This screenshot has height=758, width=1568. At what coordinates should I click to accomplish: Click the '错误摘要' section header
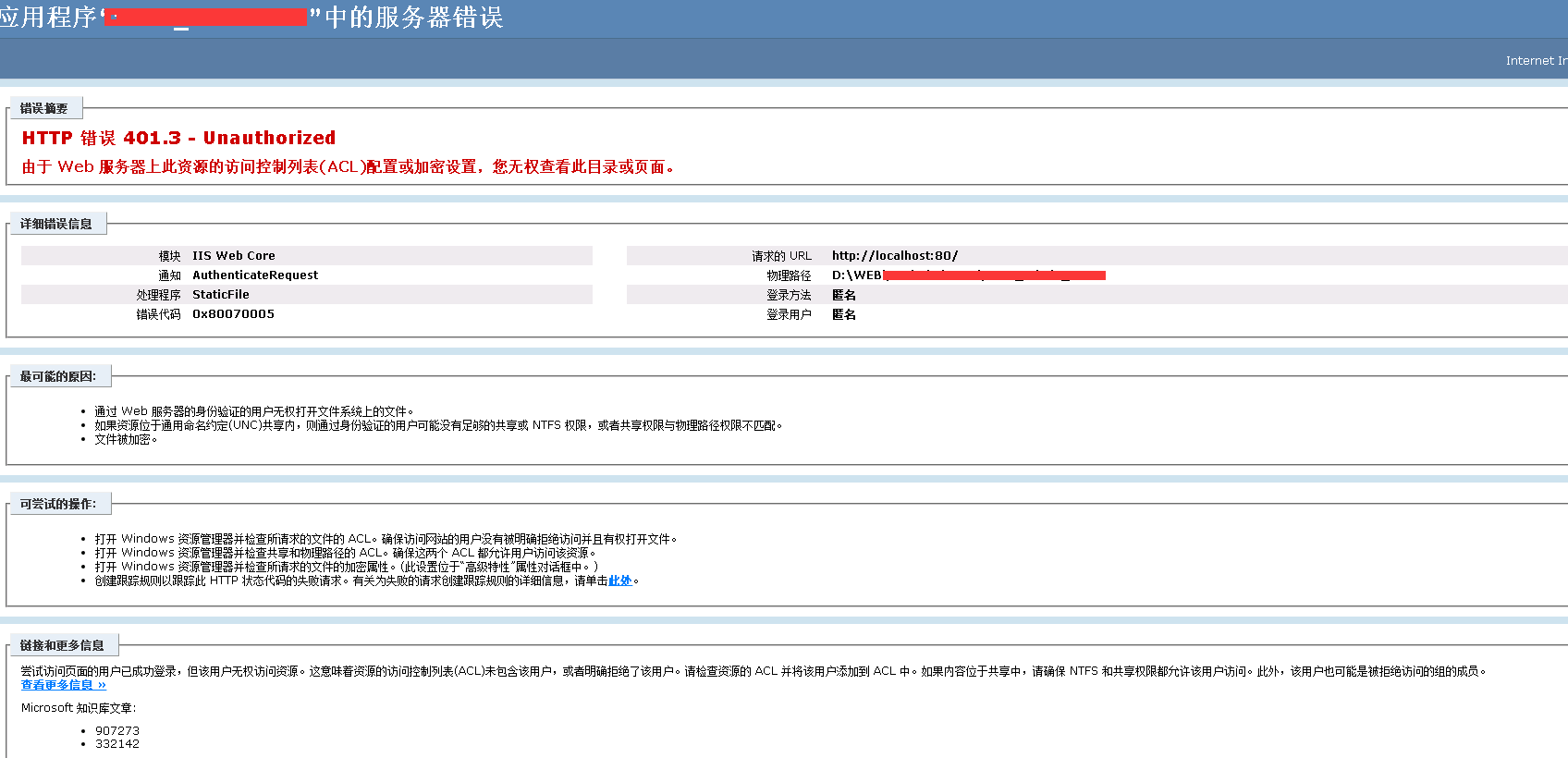44,108
